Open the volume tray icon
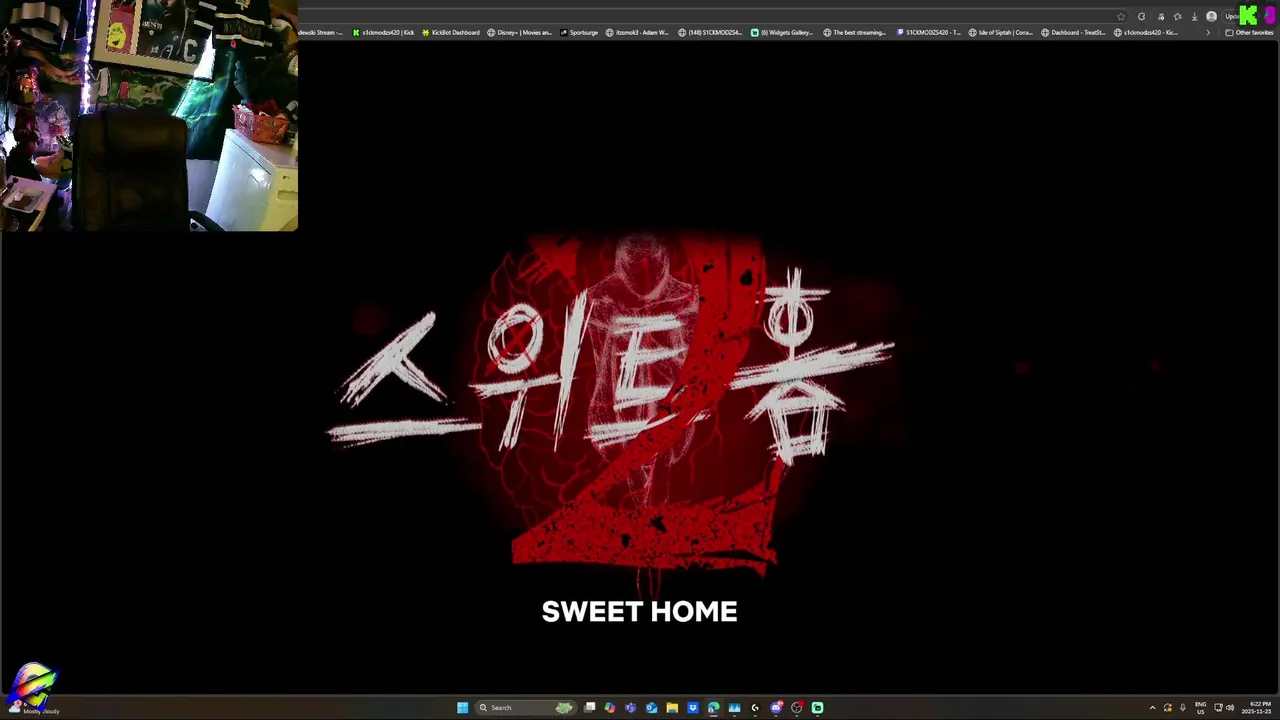The height and width of the screenshot is (720, 1280). [1230, 708]
